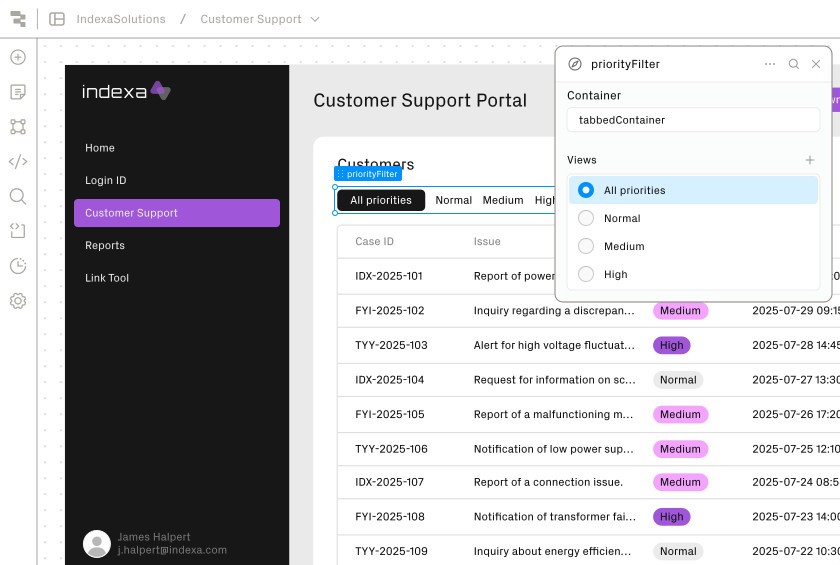Select case ID IDX-2025-104
Viewport: 840px width, 565px height.
click(389, 380)
